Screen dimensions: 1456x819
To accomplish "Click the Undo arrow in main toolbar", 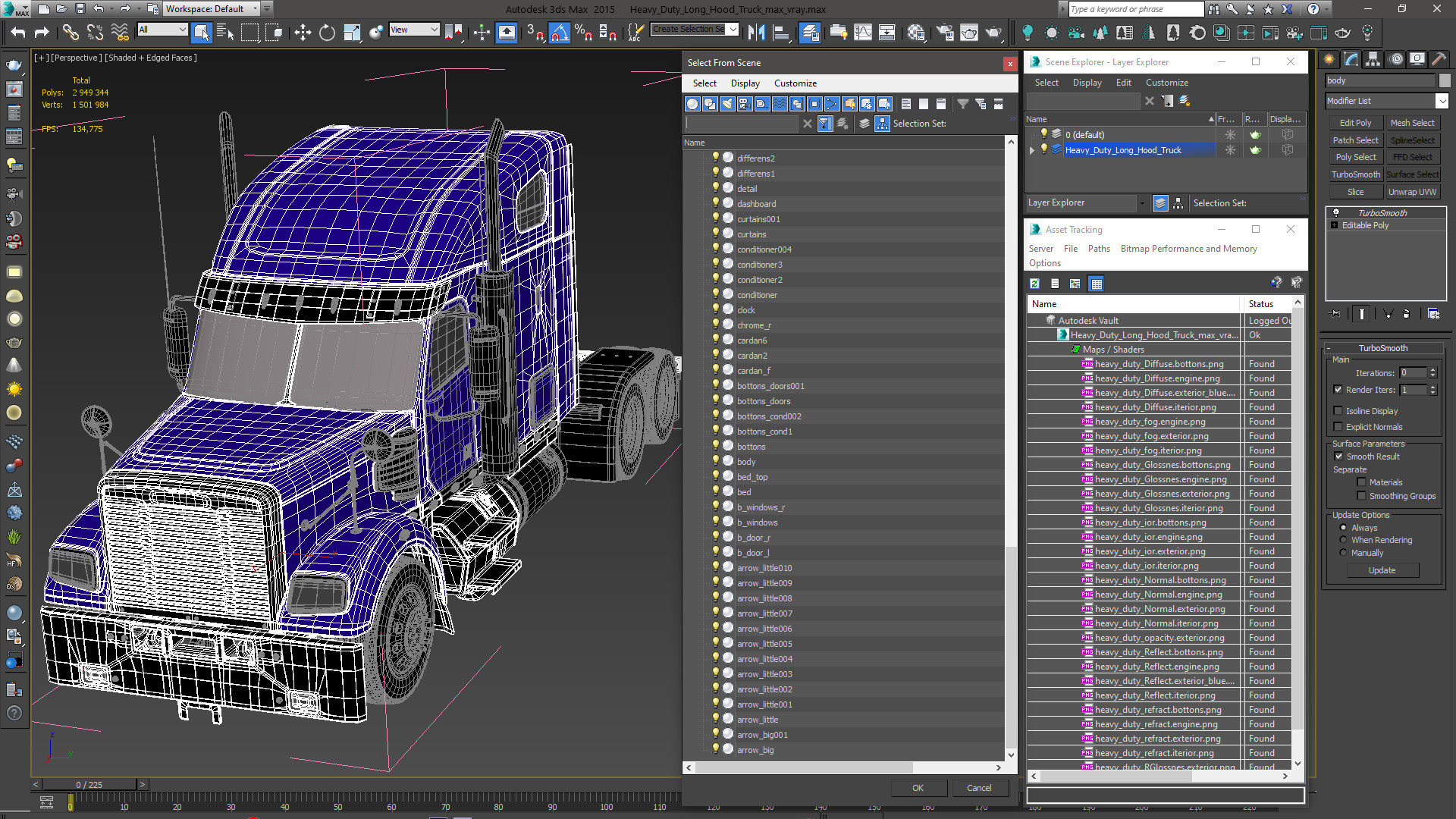I will [18, 32].
